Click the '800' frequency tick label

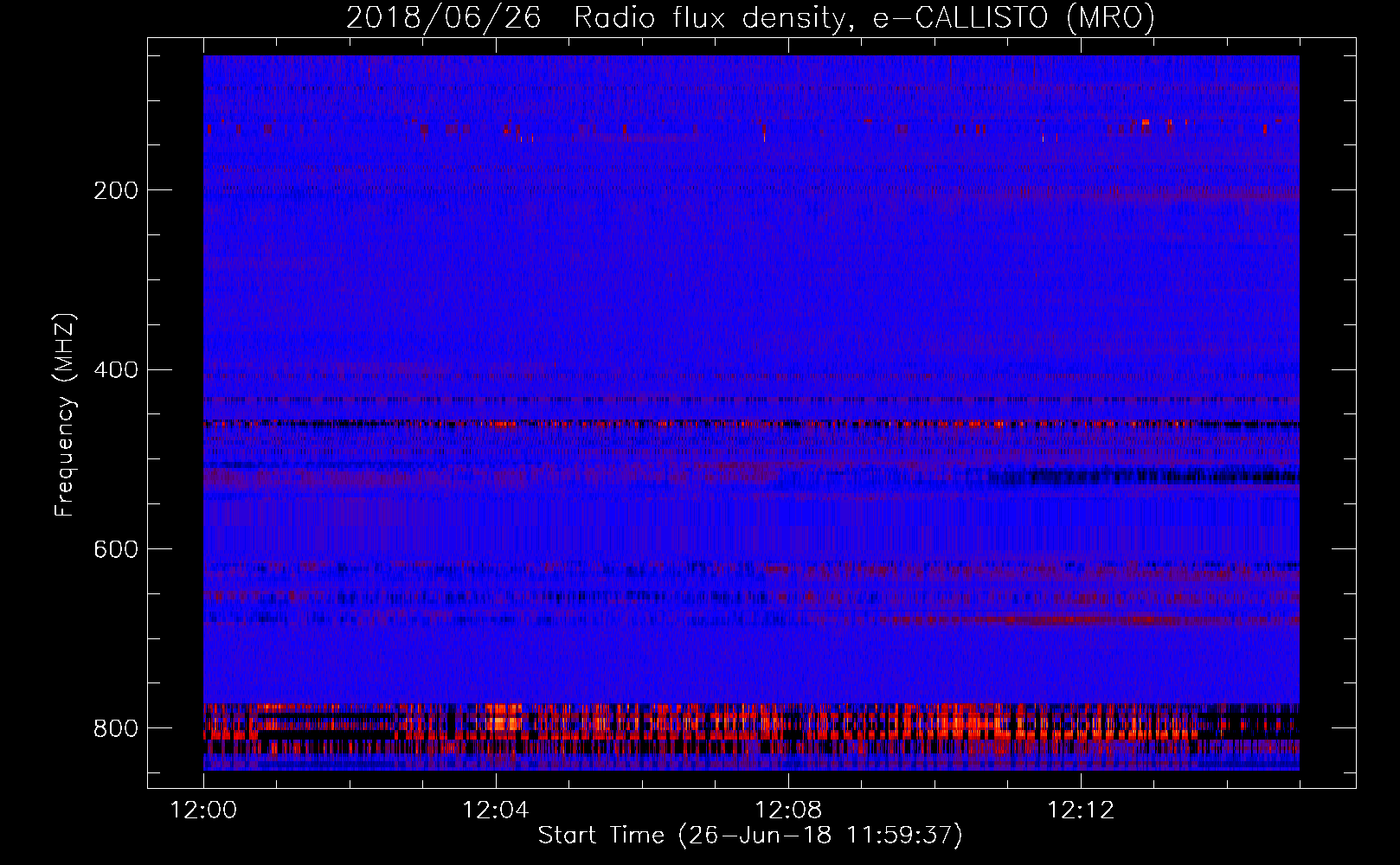tap(116, 728)
